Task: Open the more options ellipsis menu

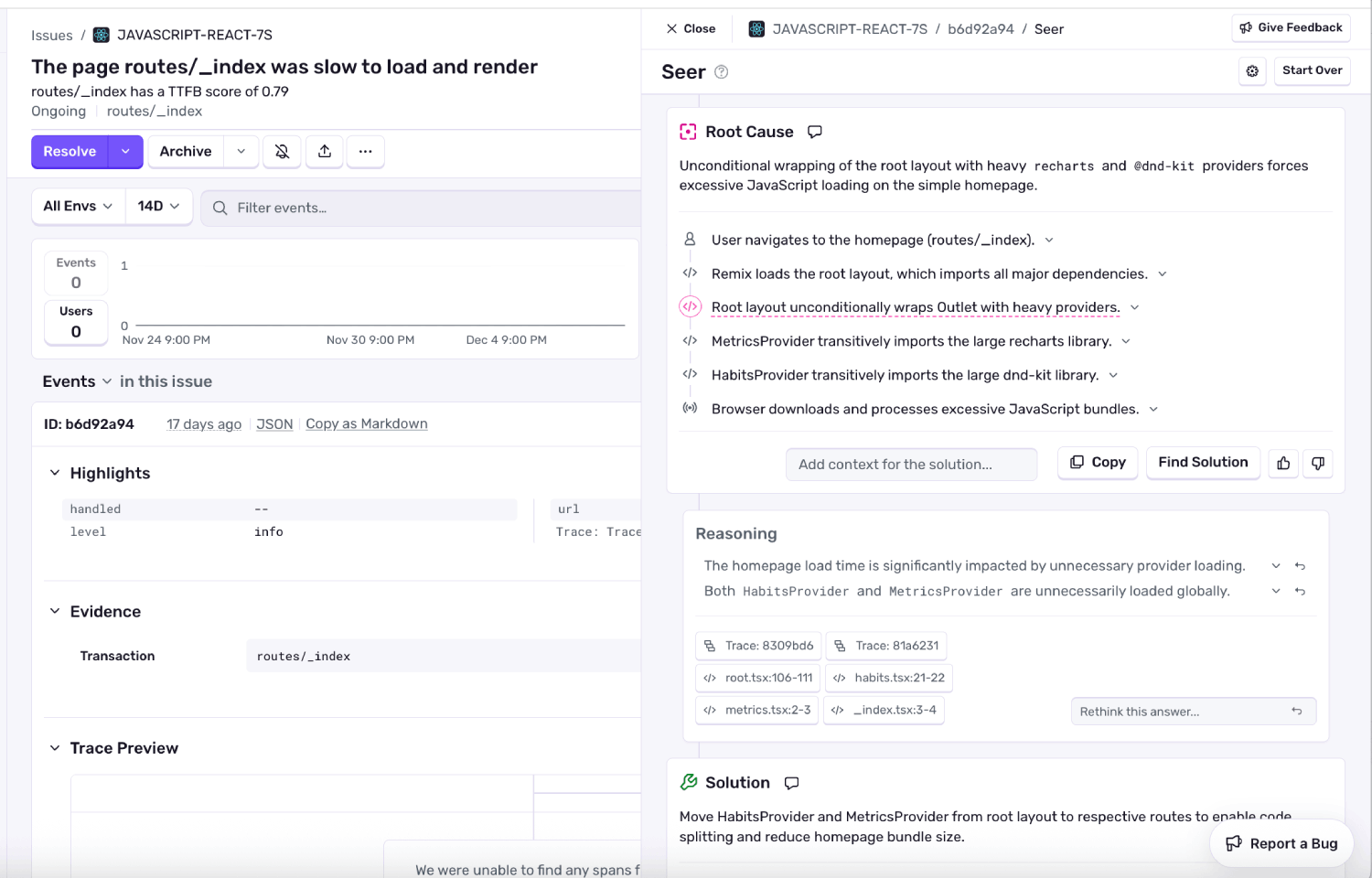Action: pos(365,151)
